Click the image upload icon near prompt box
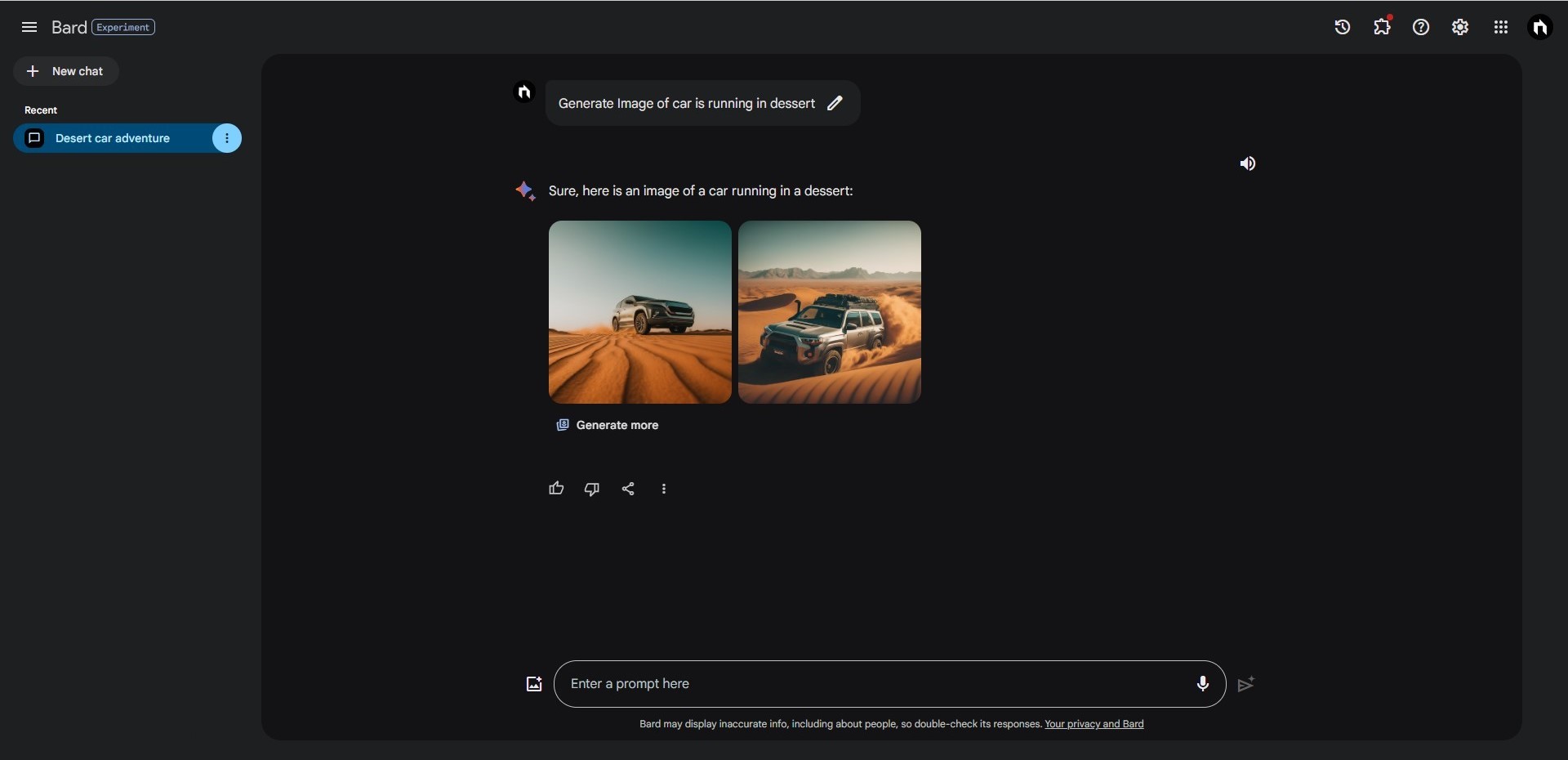1568x760 pixels. [533, 684]
